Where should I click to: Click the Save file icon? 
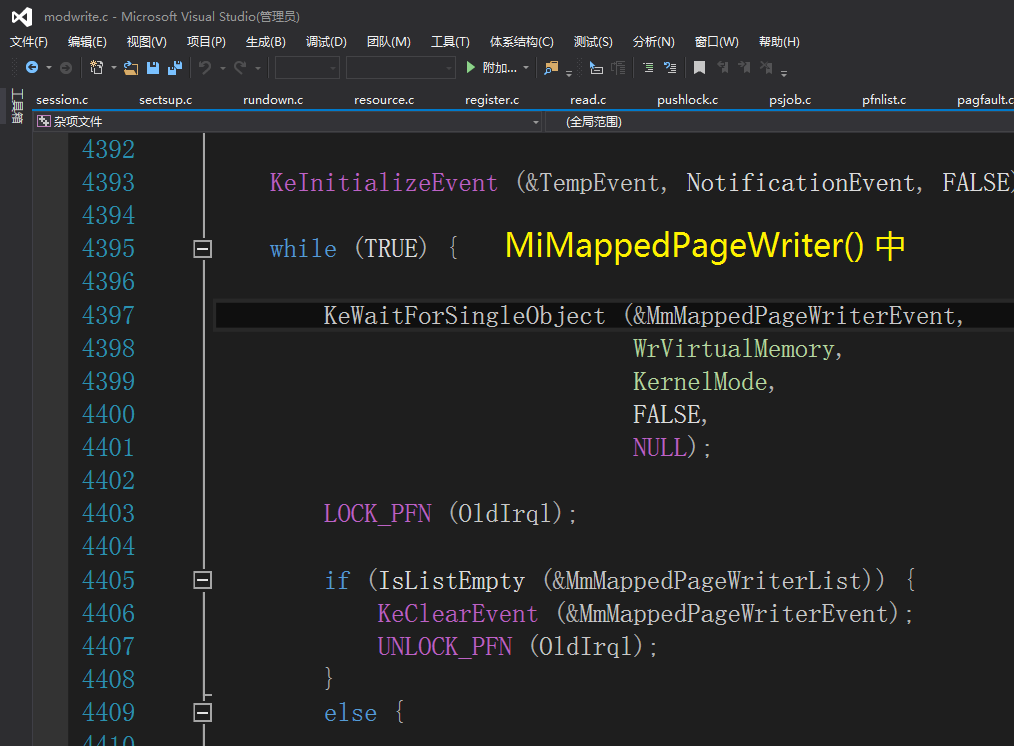(x=153, y=68)
